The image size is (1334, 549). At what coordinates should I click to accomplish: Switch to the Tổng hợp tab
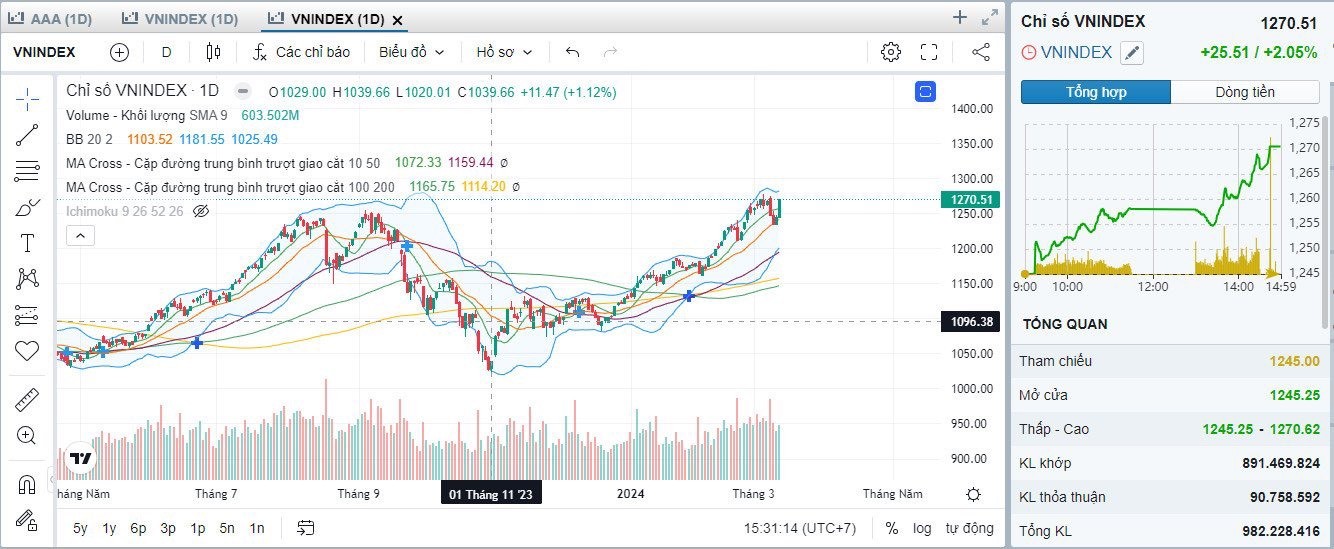[1096, 92]
